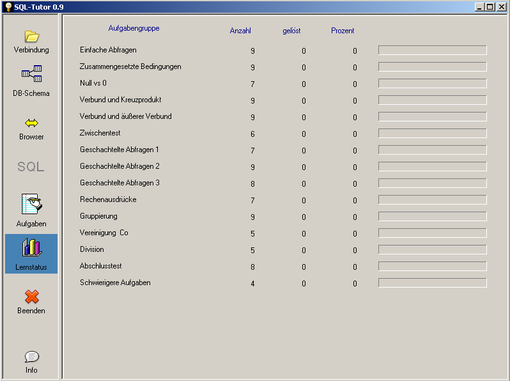
Task: Click Anzahl value 4 for Schwierigere Aufgaben
Action: tap(253, 284)
